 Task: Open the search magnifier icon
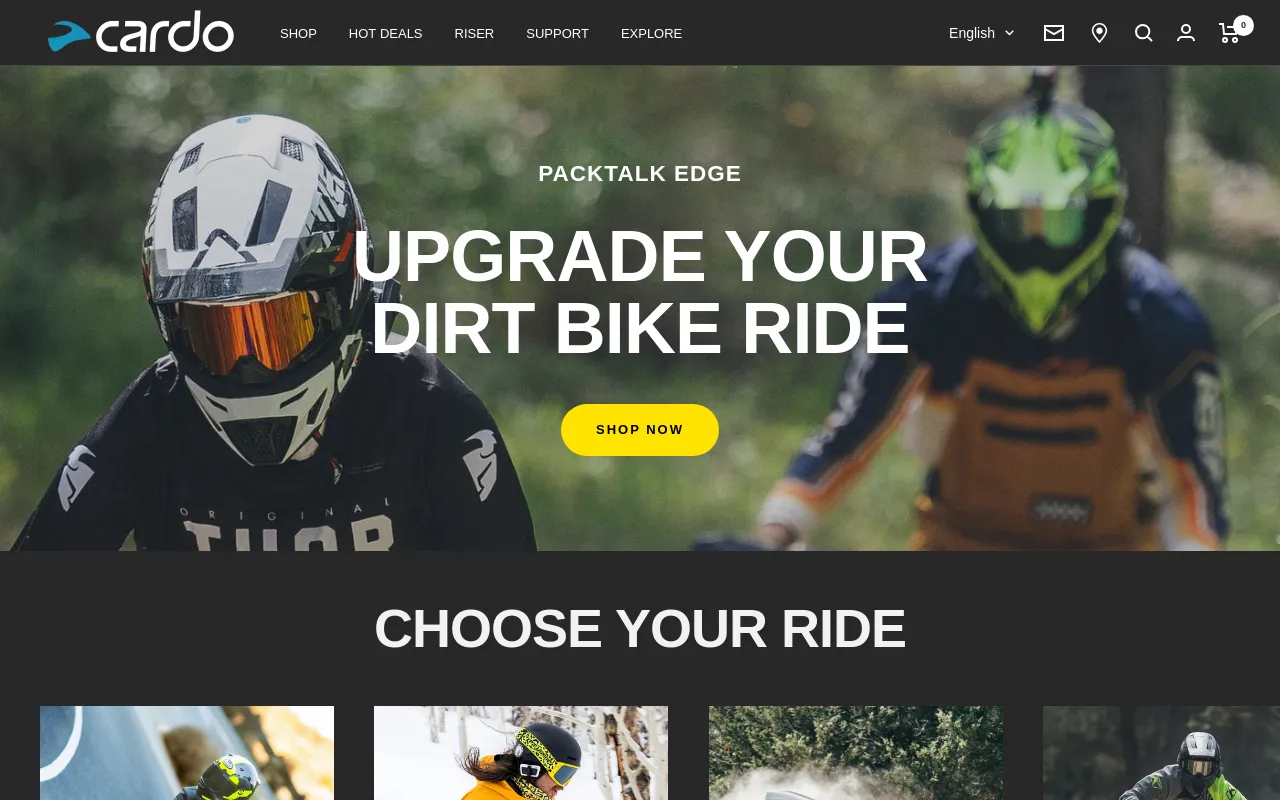click(1144, 33)
